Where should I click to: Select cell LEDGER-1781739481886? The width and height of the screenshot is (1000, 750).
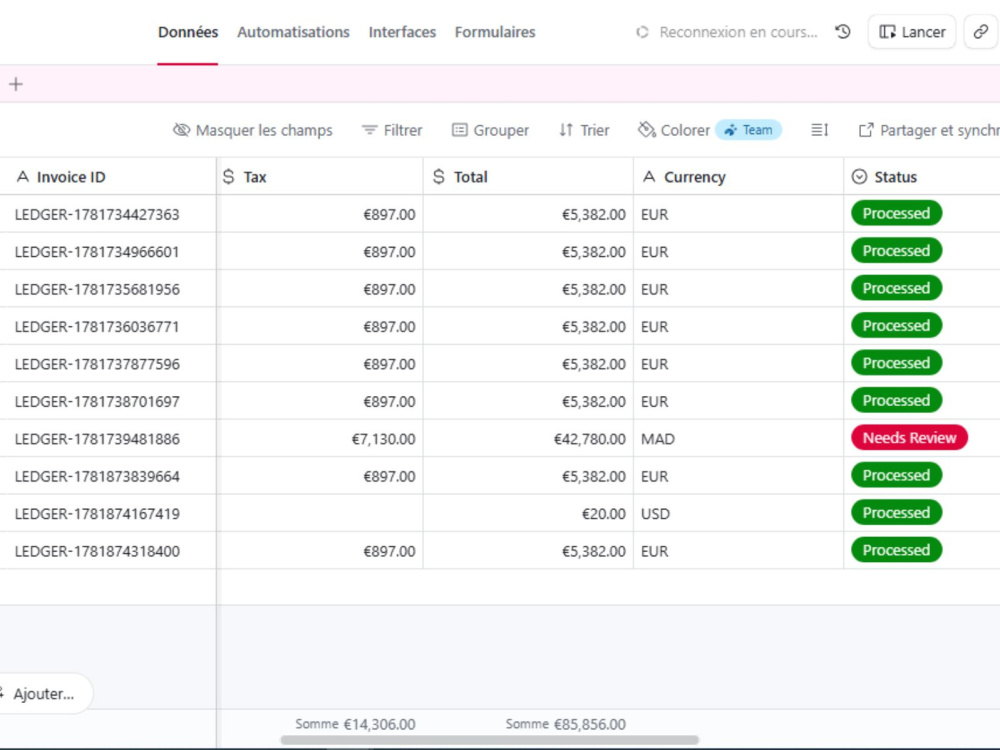click(108, 439)
